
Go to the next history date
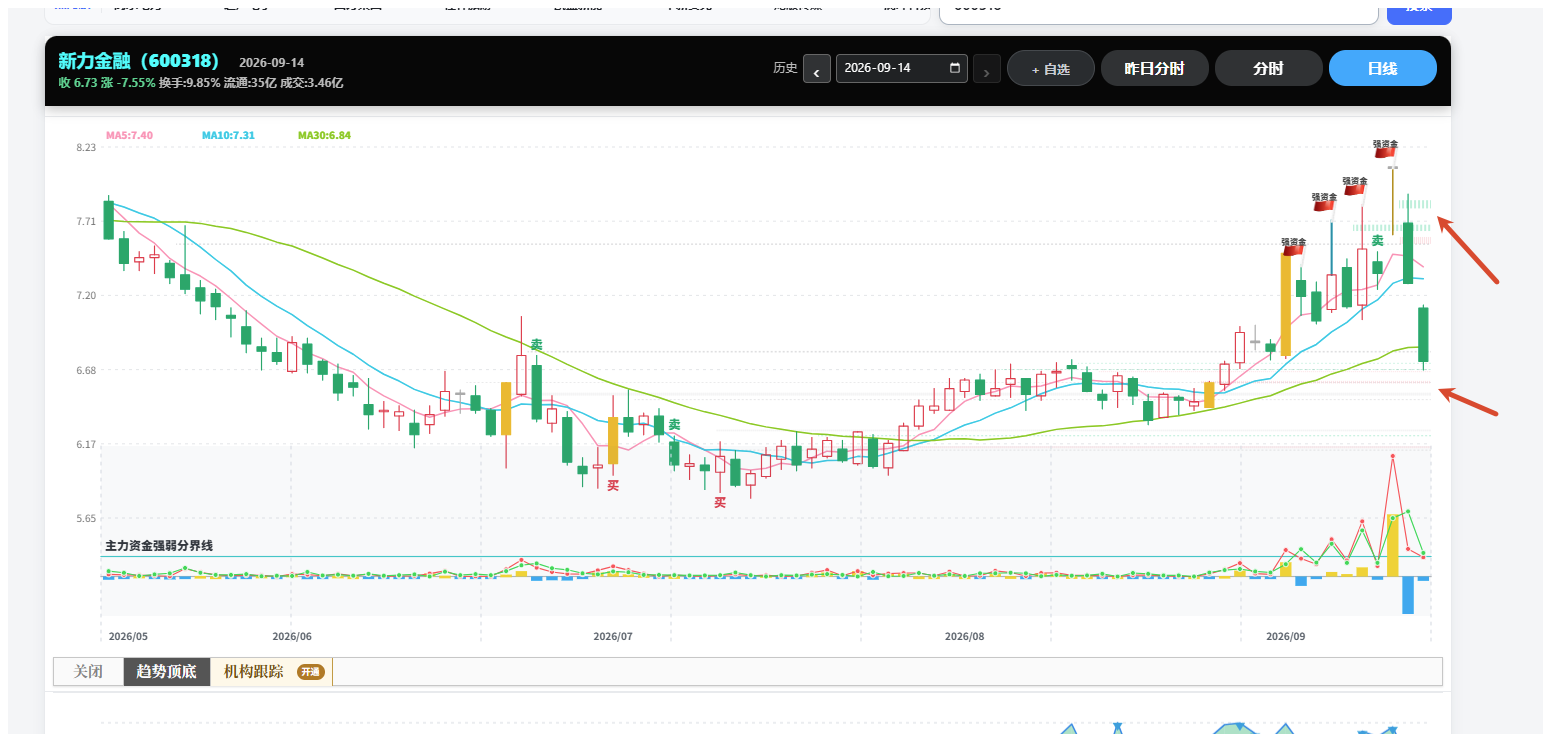click(987, 69)
